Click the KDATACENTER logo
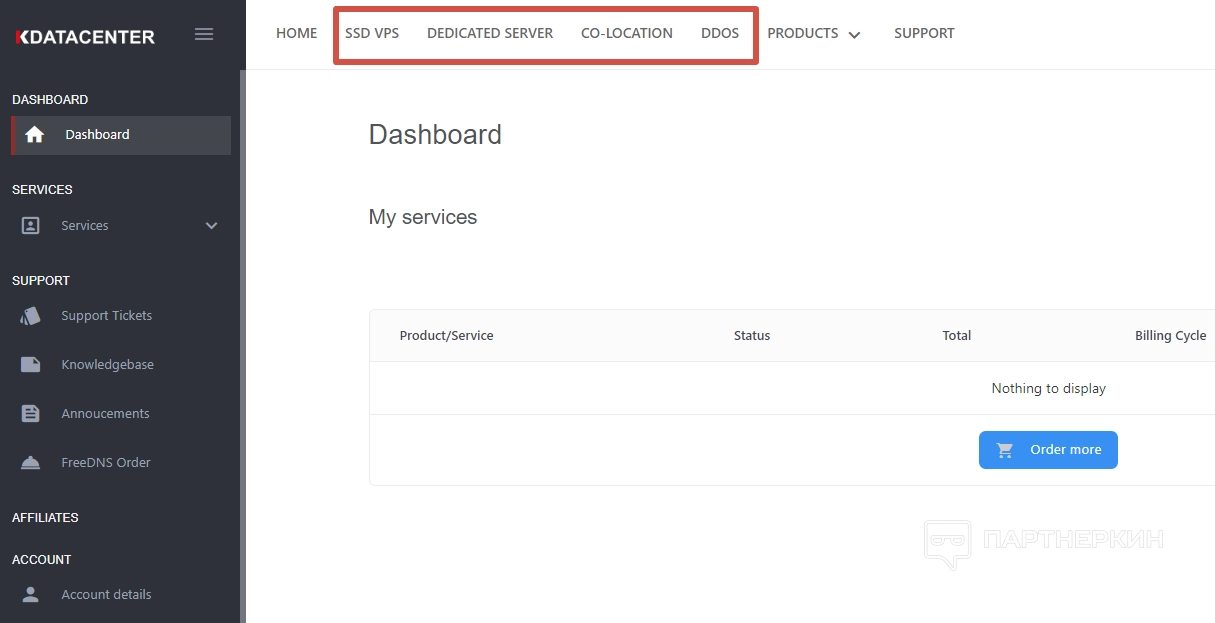 point(85,37)
